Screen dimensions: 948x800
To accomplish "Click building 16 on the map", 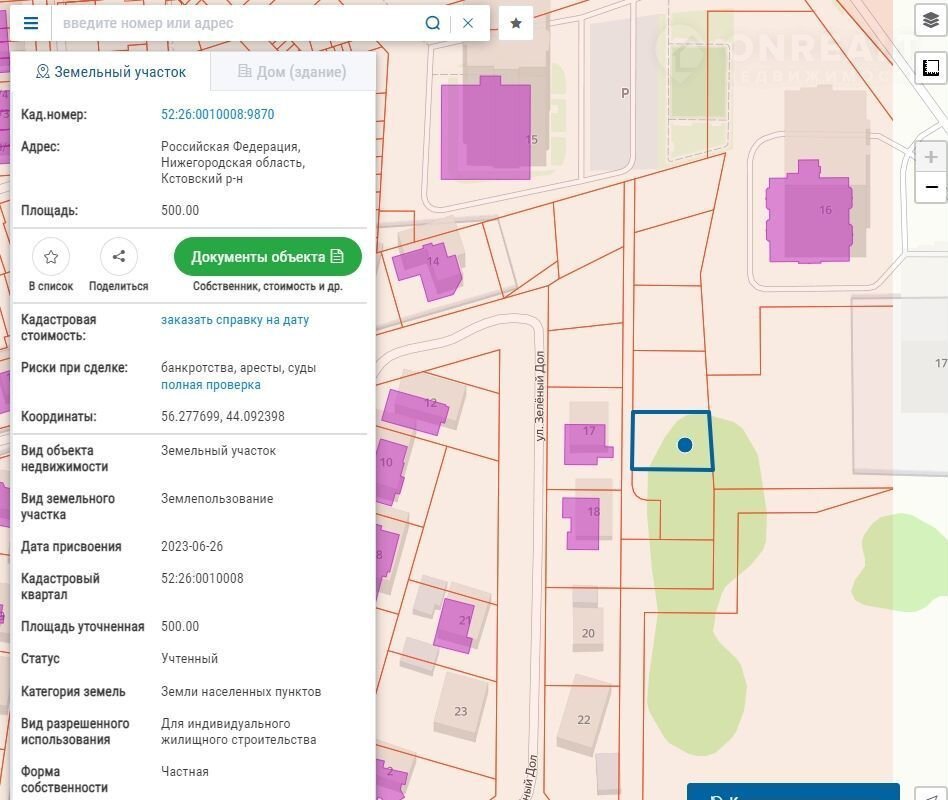I will pos(808,210).
